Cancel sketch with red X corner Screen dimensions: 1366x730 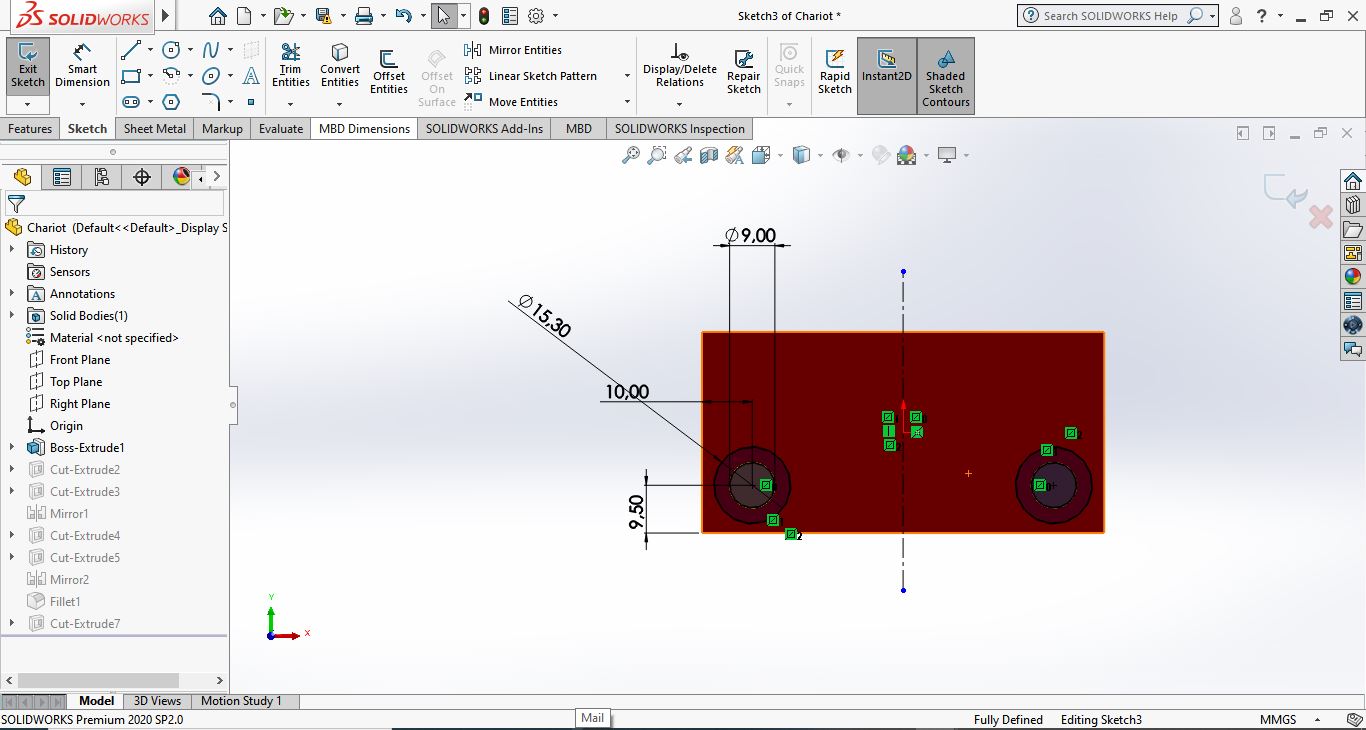click(x=1320, y=216)
